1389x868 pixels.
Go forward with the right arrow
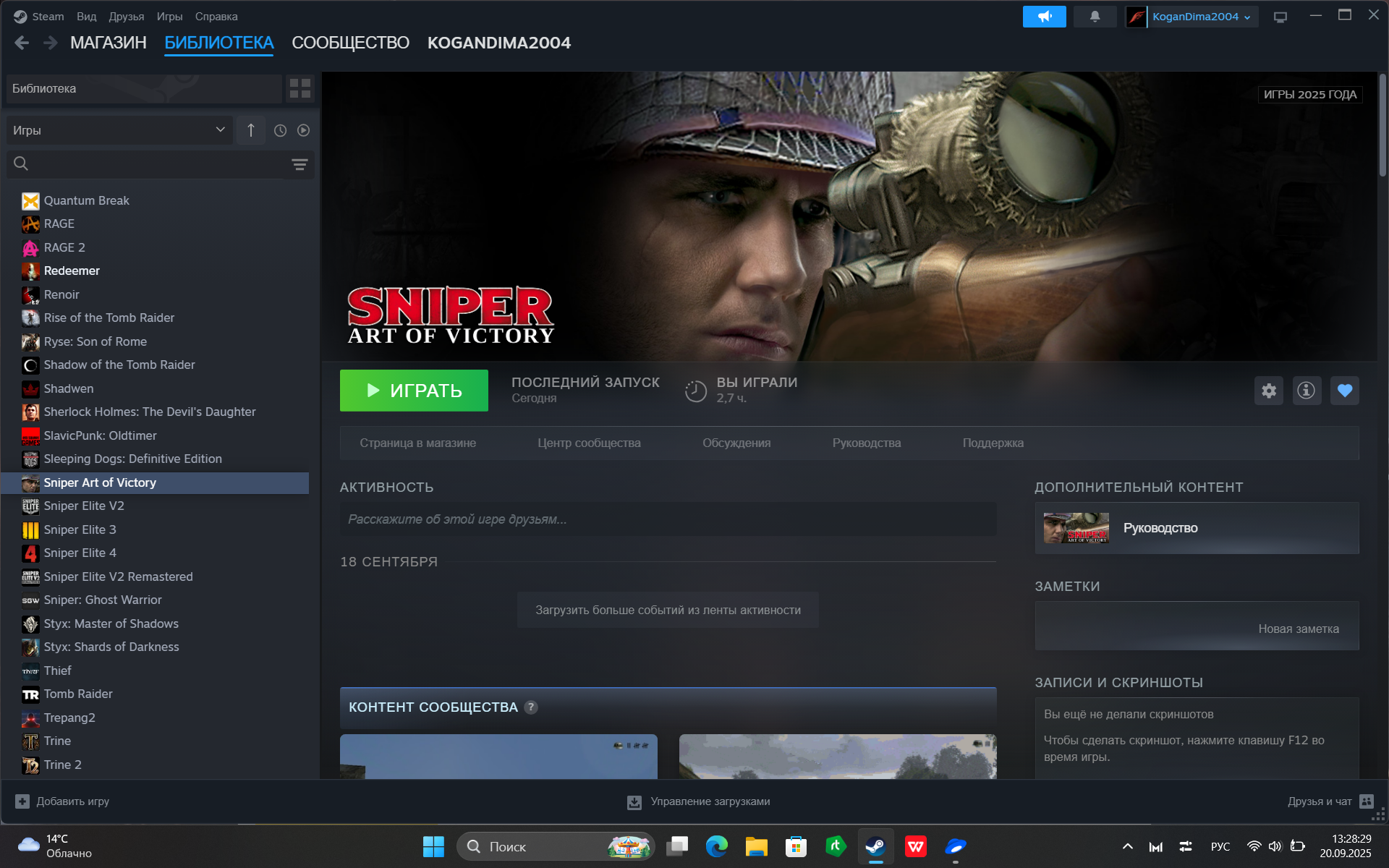pos(50,43)
